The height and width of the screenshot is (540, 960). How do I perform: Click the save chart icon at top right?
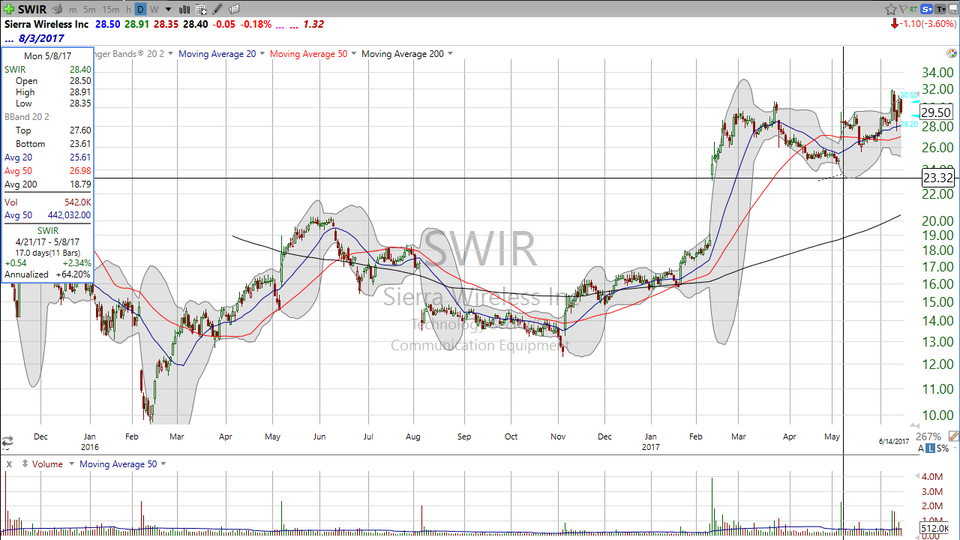point(953,9)
